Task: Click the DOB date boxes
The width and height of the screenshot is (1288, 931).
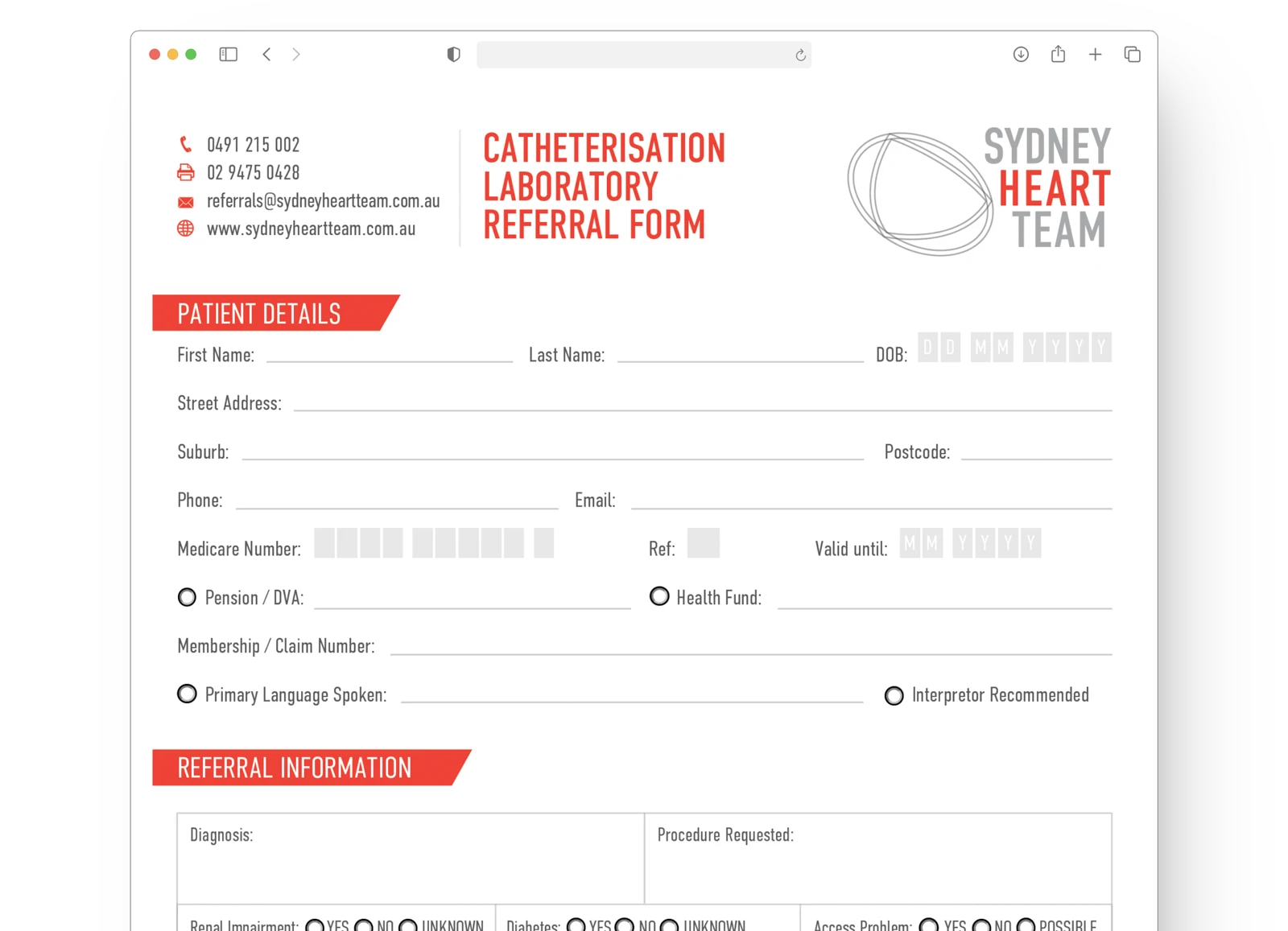Action: tap(1014, 348)
